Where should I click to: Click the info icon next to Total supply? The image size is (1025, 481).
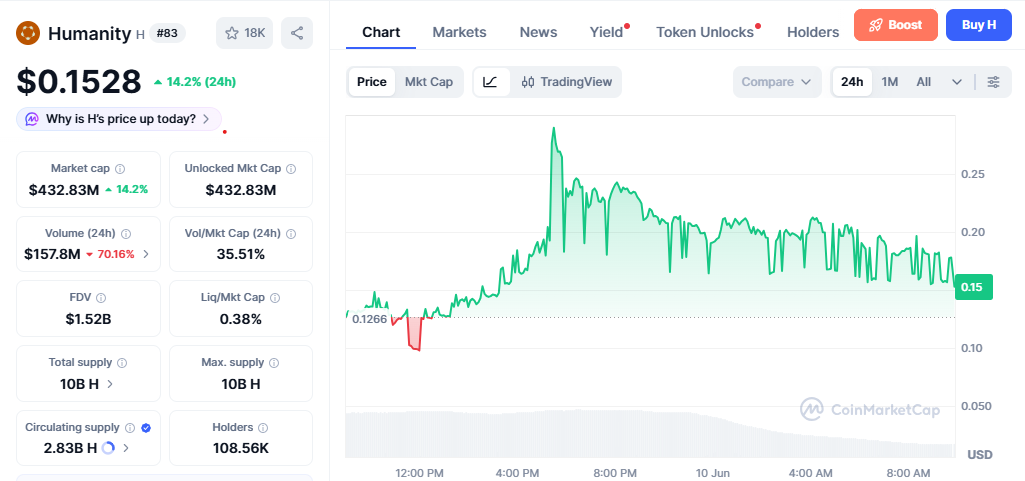[x=122, y=363]
